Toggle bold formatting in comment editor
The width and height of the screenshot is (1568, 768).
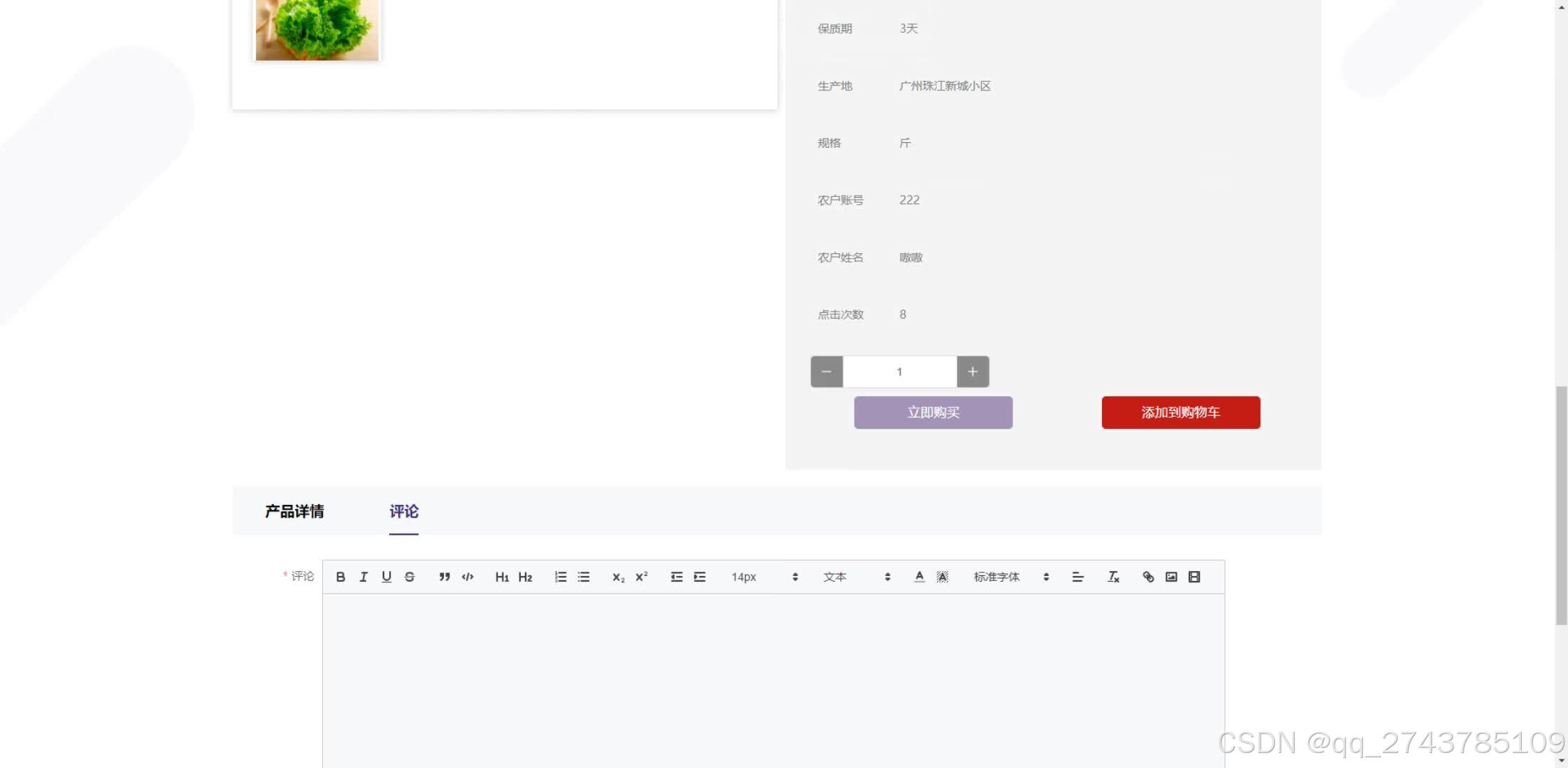click(340, 577)
